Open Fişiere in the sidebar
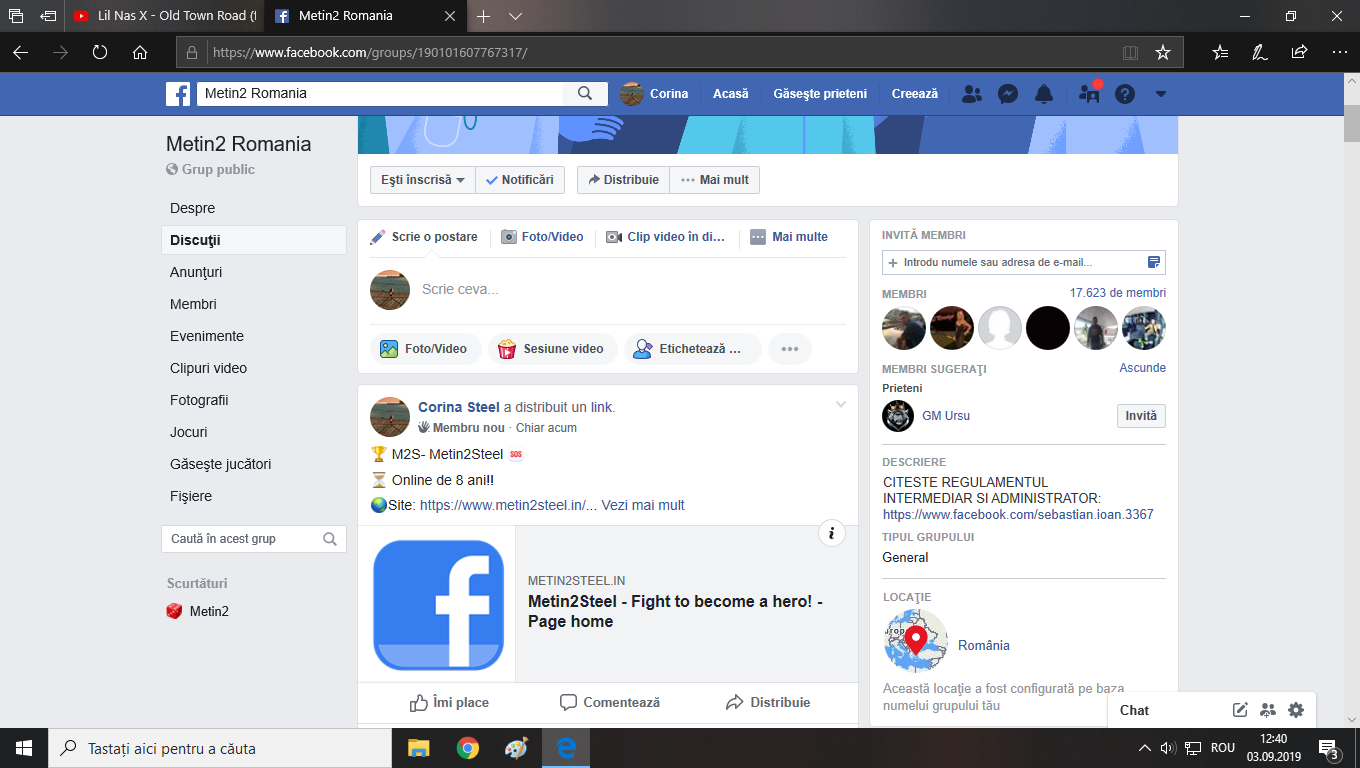1360x768 pixels. 191,496
